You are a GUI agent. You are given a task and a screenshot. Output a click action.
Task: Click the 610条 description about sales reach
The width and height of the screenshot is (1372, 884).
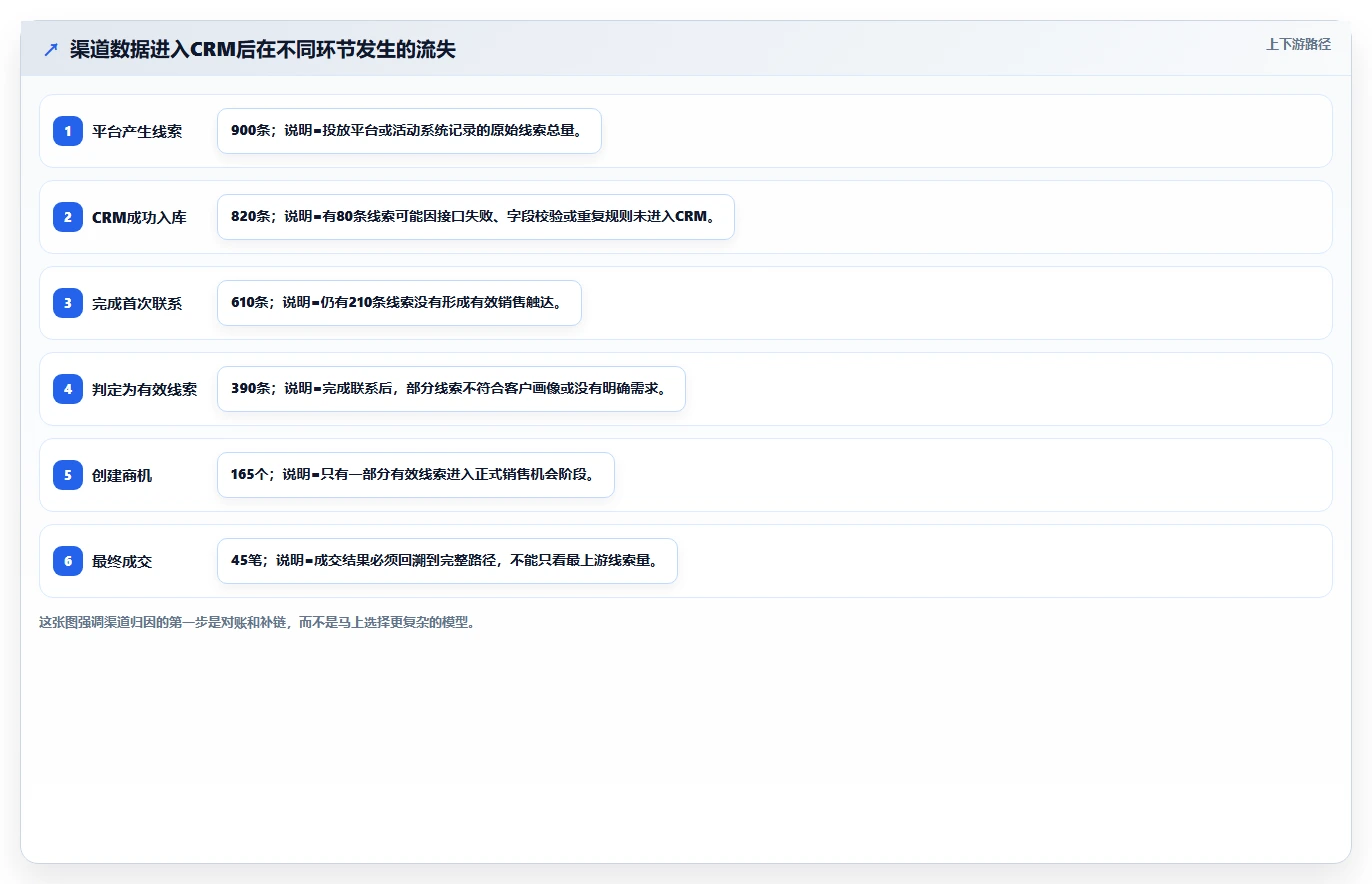[399, 303]
